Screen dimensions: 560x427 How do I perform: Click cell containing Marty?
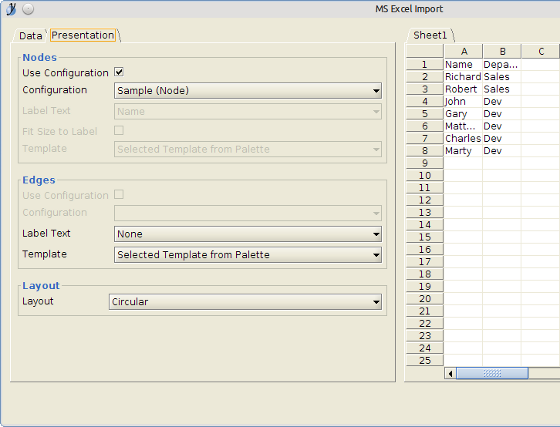click(x=463, y=151)
